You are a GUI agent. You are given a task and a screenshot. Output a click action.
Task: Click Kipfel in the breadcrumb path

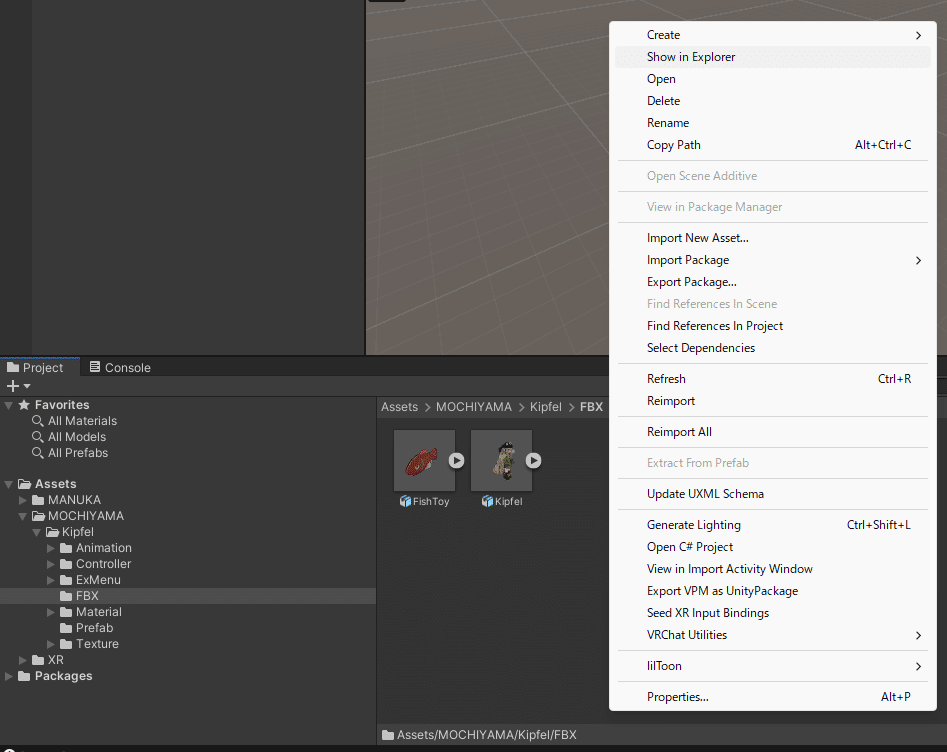point(545,406)
